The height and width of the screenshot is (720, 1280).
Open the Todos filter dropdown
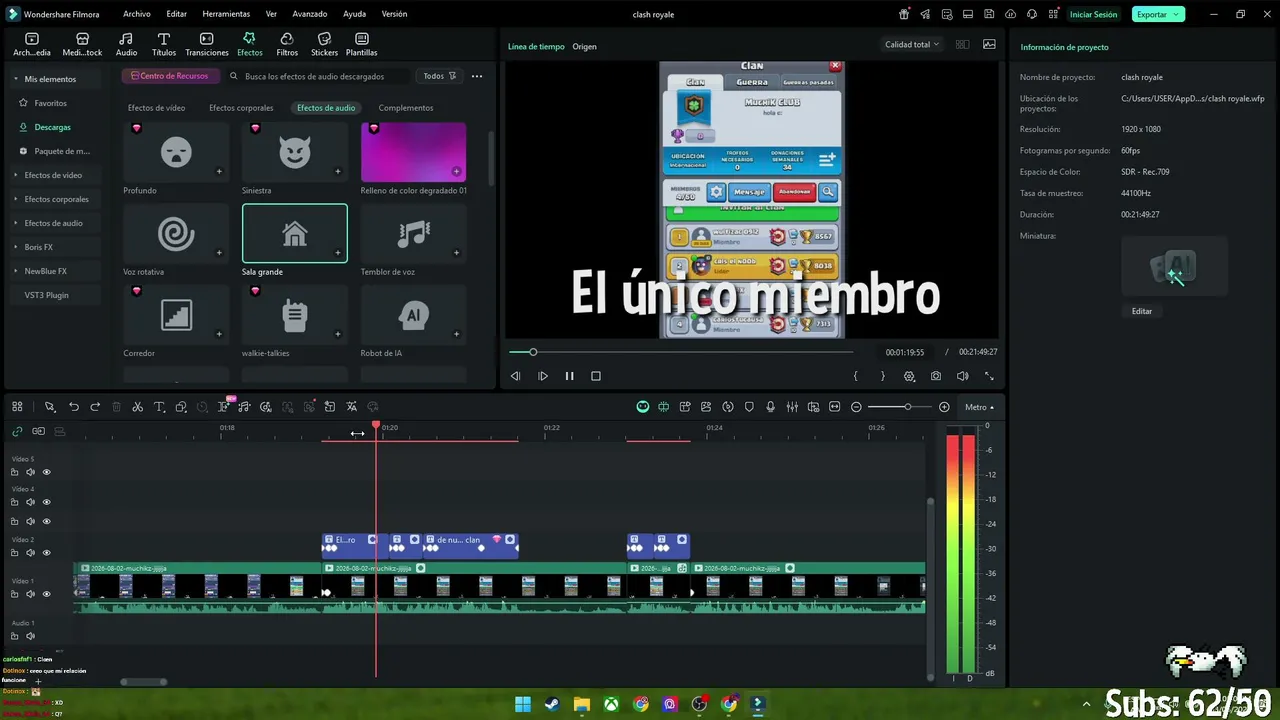click(x=439, y=76)
